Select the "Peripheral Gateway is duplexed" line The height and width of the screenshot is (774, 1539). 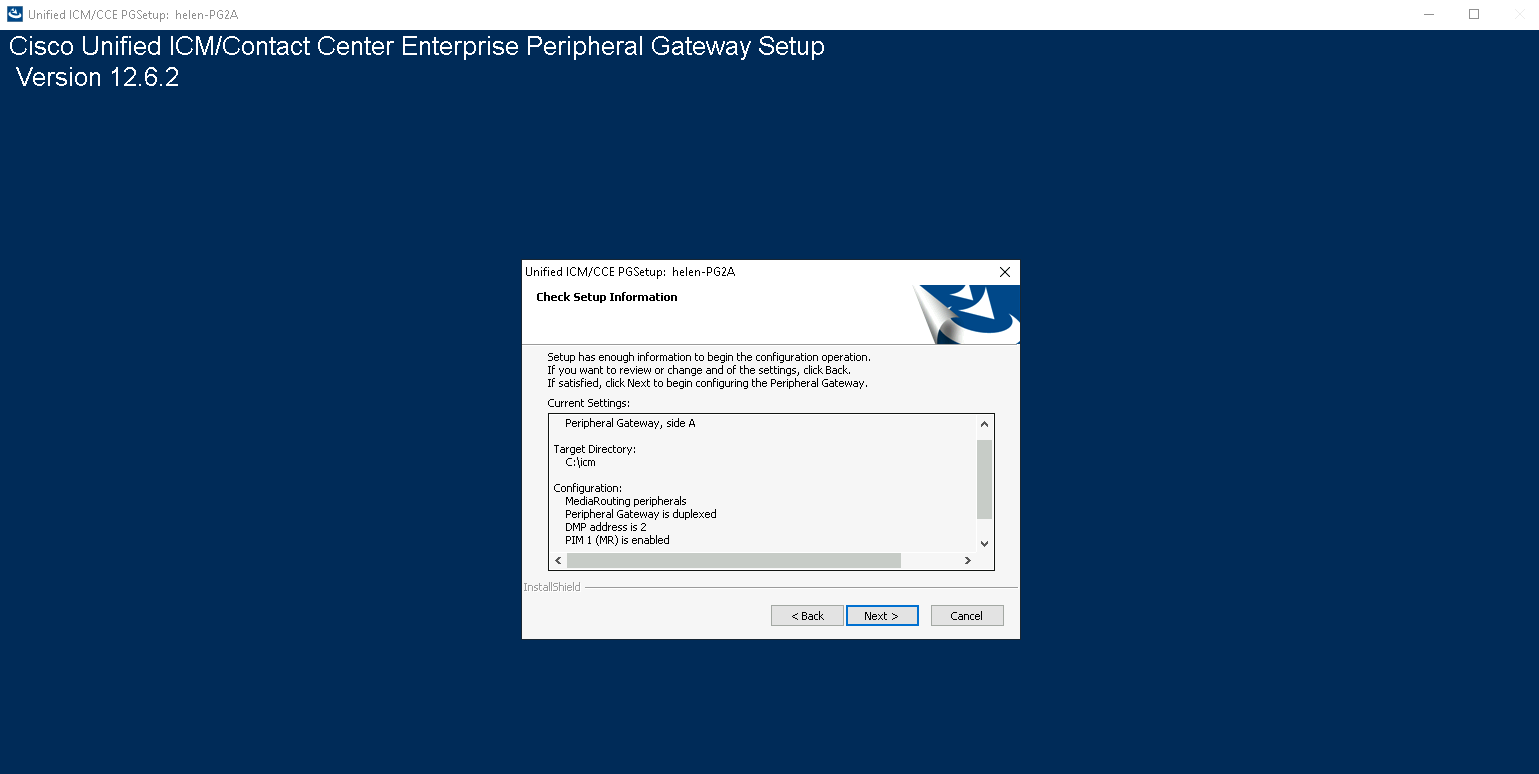(x=640, y=514)
